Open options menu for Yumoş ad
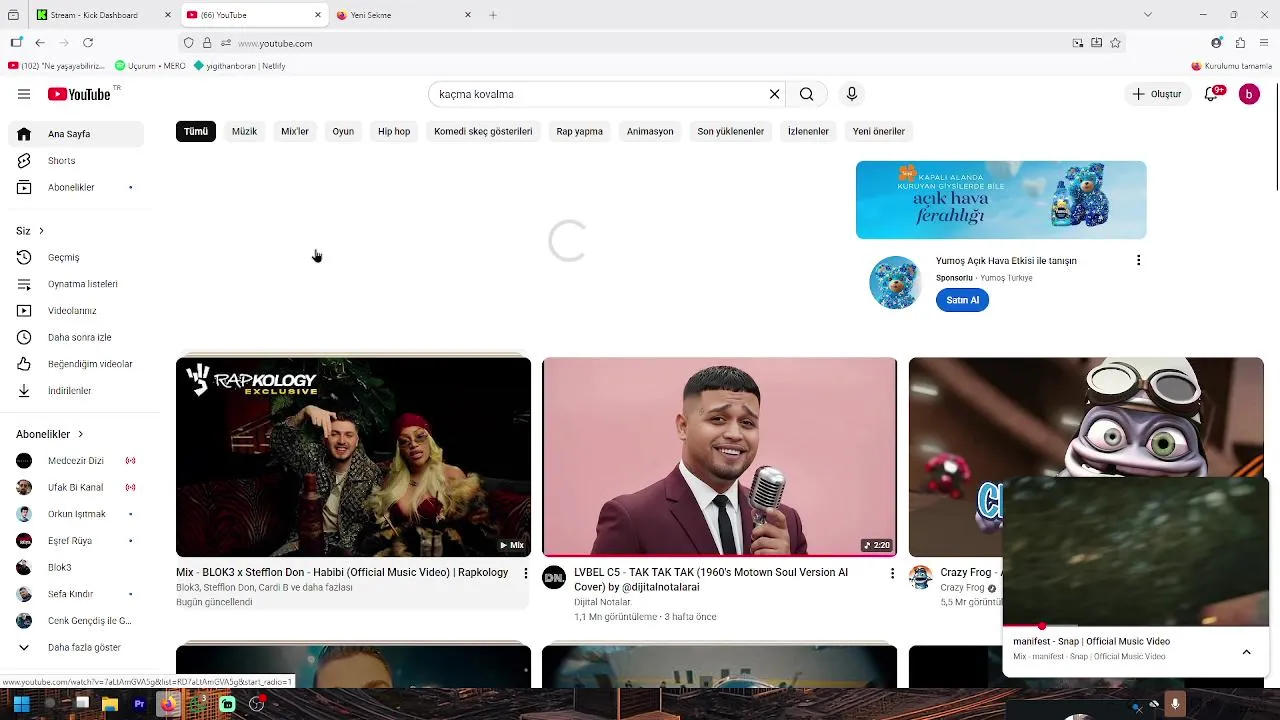Screen dimensions: 1280x720 pos(1138,261)
